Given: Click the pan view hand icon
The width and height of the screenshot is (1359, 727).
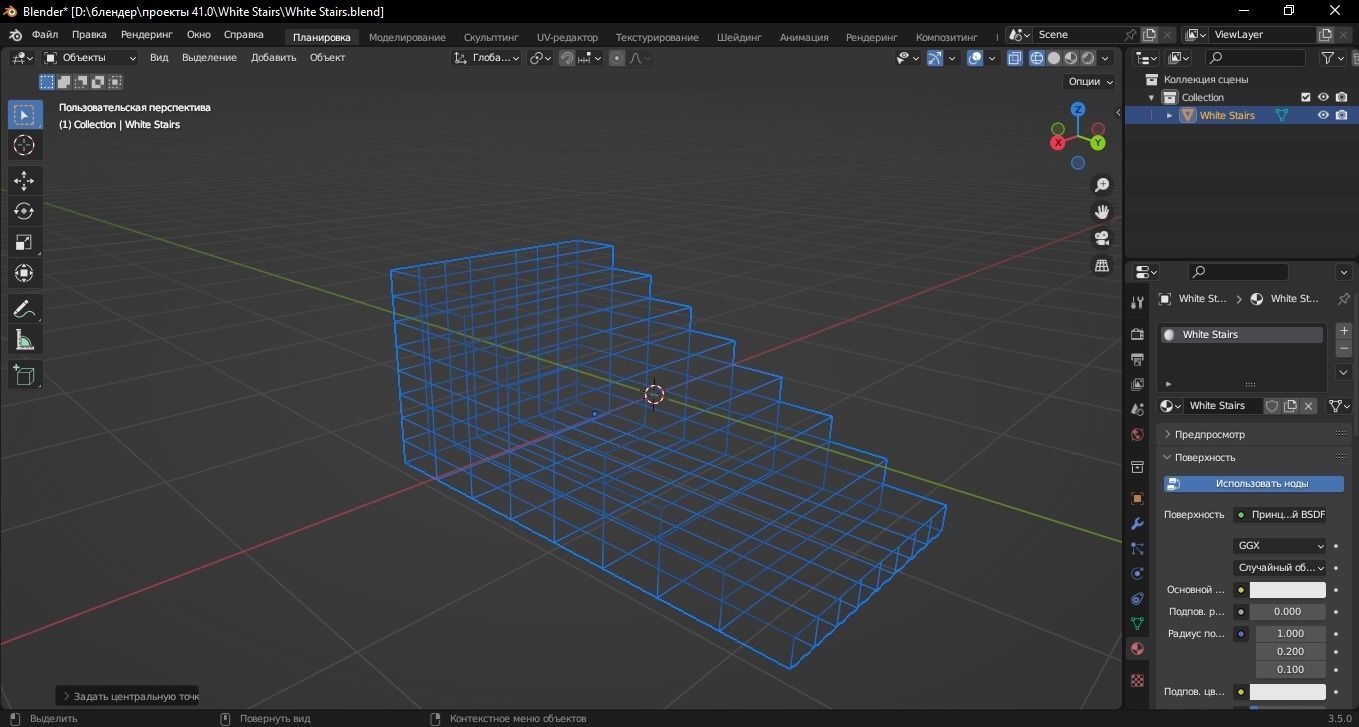Looking at the screenshot, I should click(x=1102, y=212).
